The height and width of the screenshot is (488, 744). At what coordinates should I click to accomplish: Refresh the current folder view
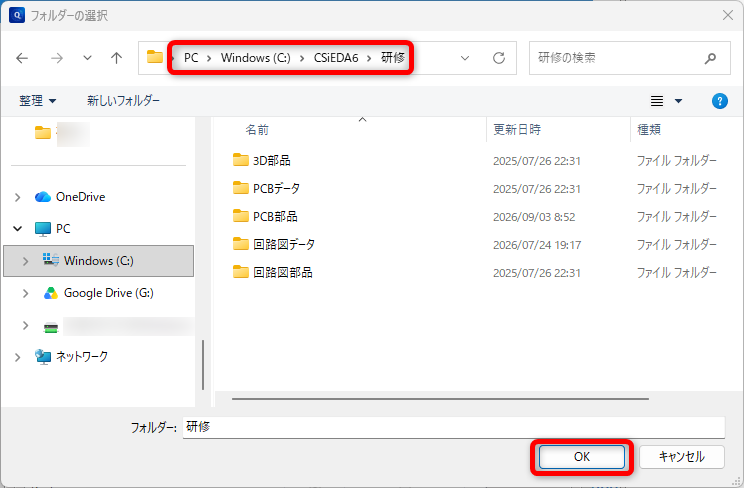(499, 58)
